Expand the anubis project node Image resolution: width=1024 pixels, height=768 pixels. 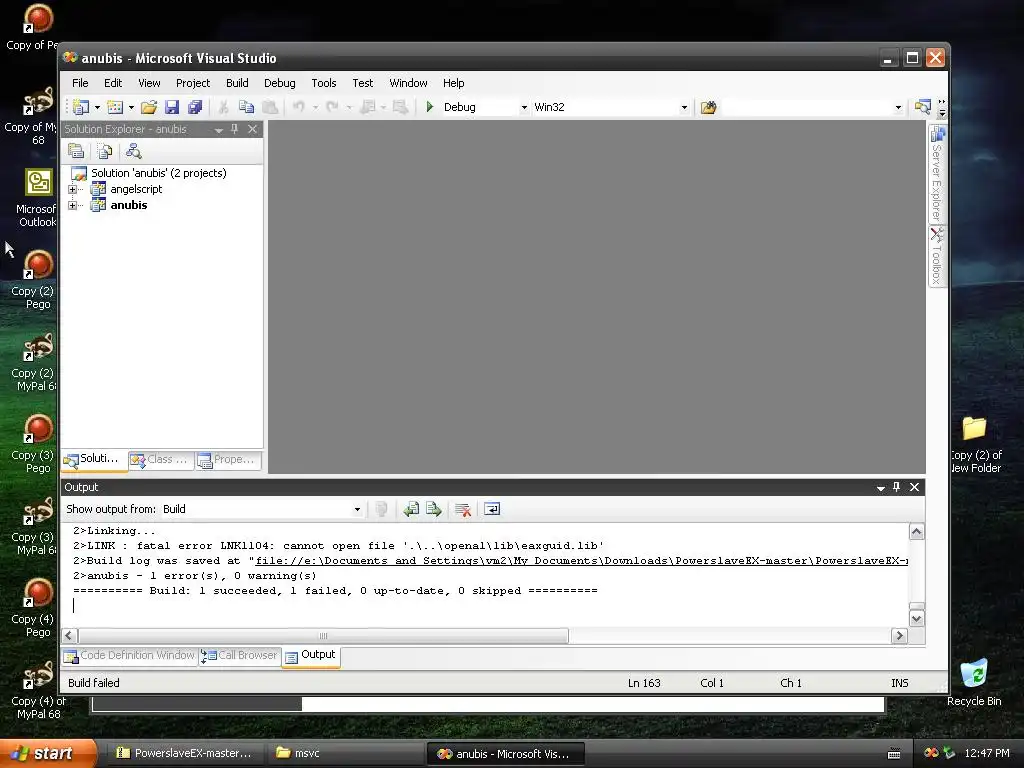point(72,205)
